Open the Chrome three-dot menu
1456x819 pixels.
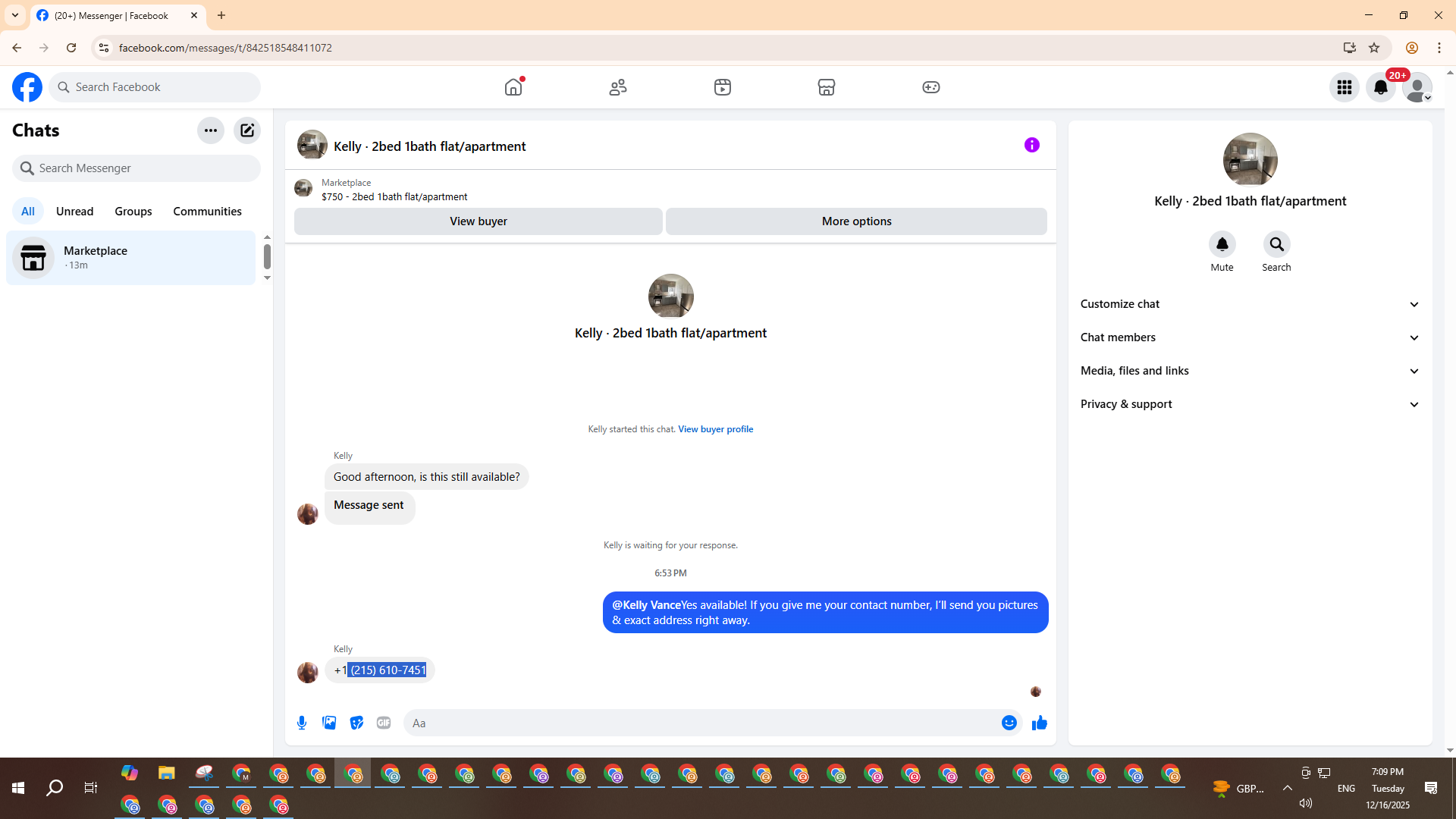(x=1439, y=48)
